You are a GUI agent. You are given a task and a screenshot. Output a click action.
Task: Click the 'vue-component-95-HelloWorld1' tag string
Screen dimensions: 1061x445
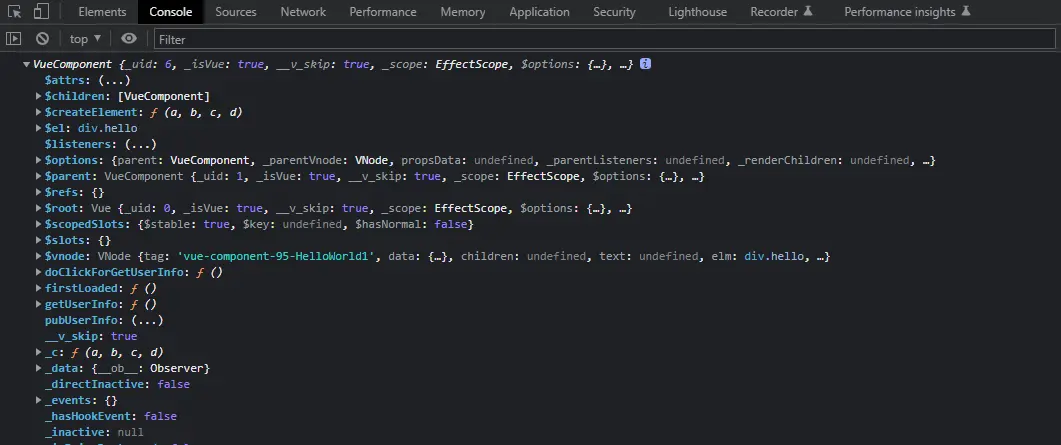[x=276, y=256]
